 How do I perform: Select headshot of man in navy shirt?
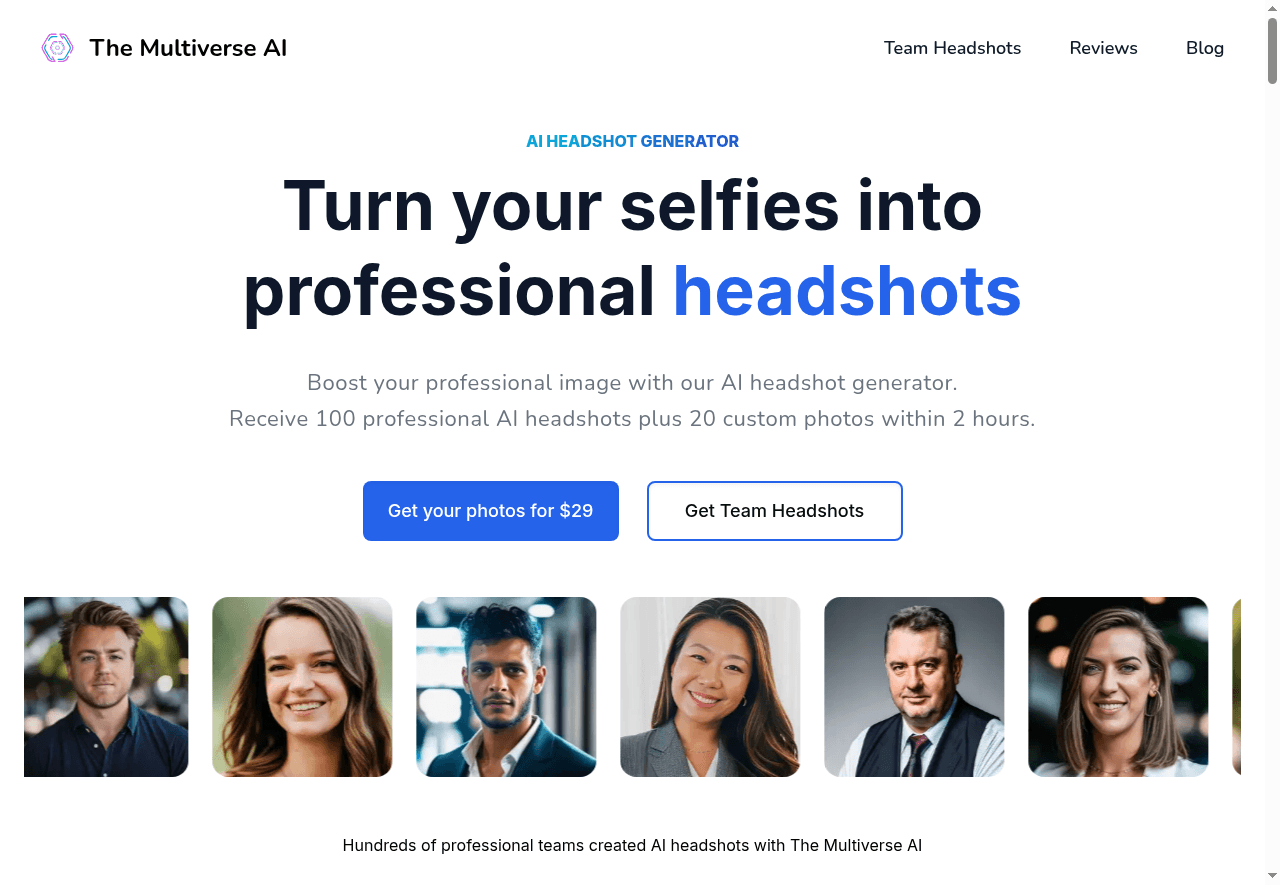point(106,687)
